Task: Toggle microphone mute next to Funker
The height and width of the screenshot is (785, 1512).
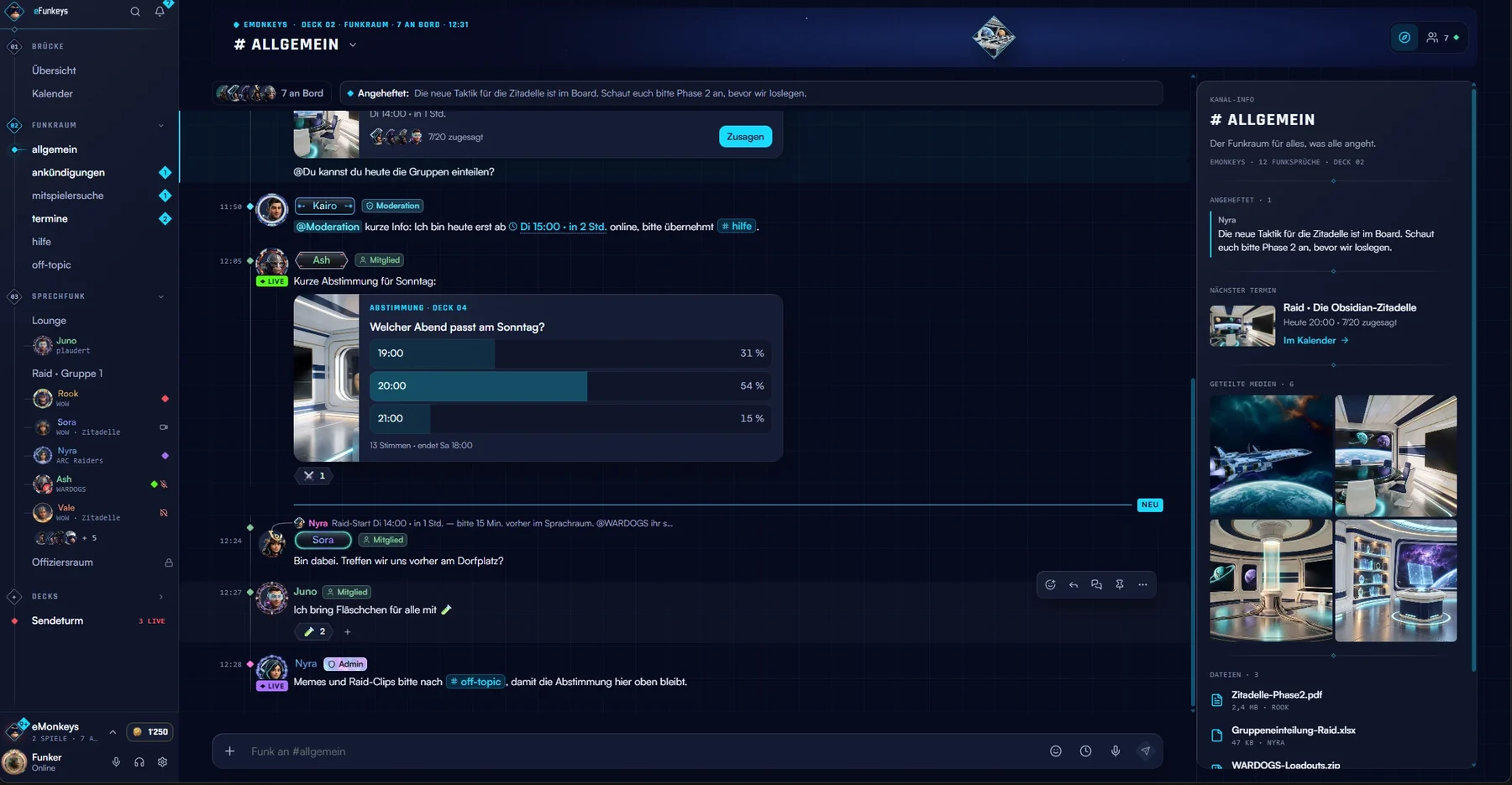Action: click(x=116, y=762)
